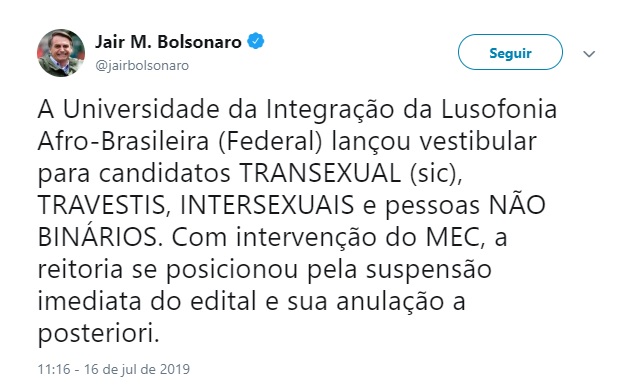Screen dimensions: 631x390
Task: Click the word Afro-Brasileira in the tweet
Action: point(123,141)
